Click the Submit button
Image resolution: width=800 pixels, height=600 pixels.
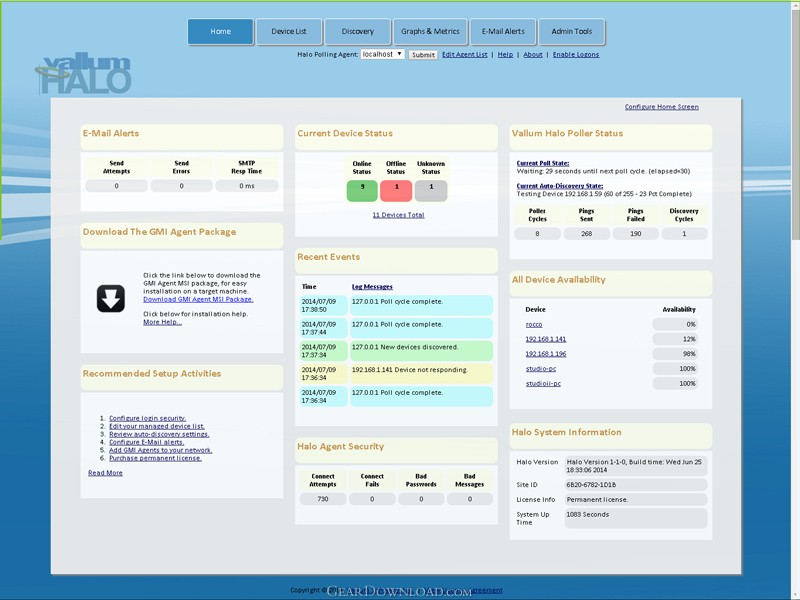tap(423, 55)
